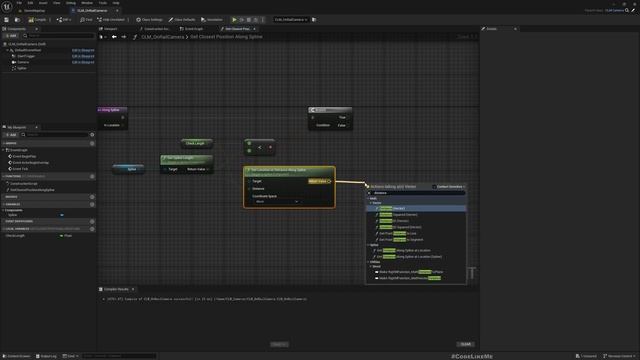This screenshot has width=640, height=360.
Task: Toggle the Context Sensitive checkbox
Action: (x=434, y=187)
